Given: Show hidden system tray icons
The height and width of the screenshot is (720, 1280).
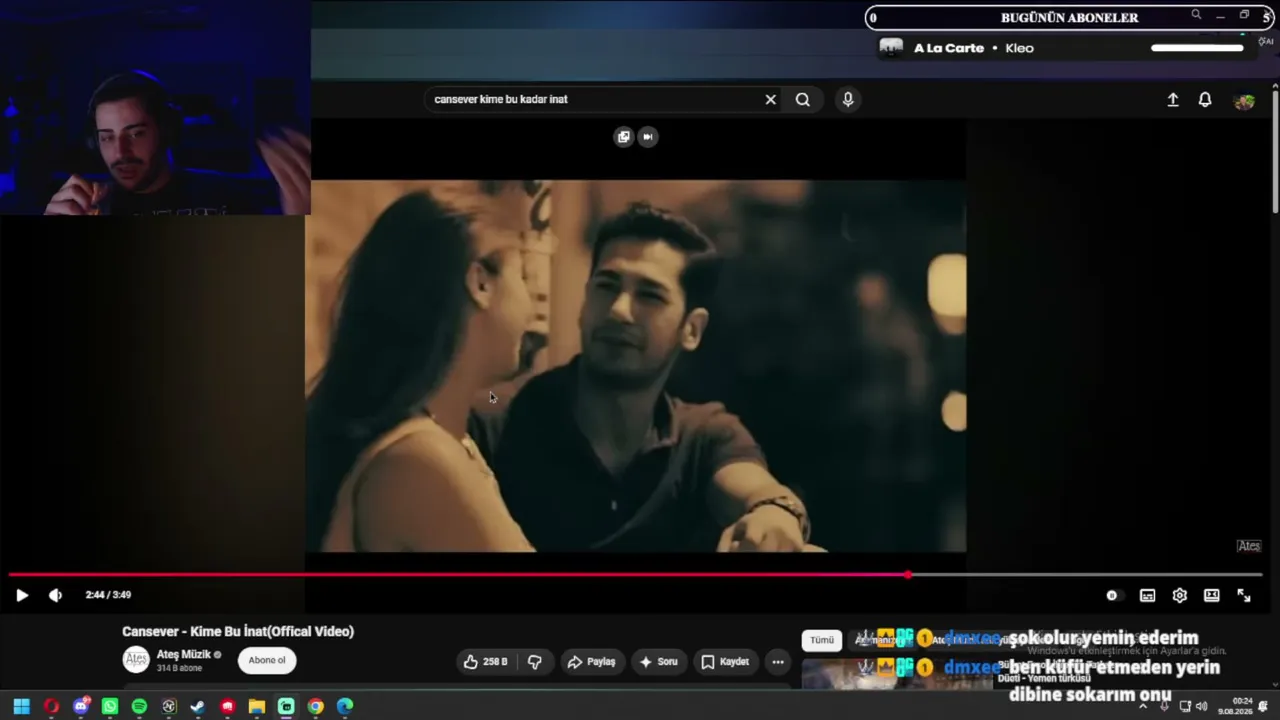Looking at the screenshot, I should click(1143, 706).
